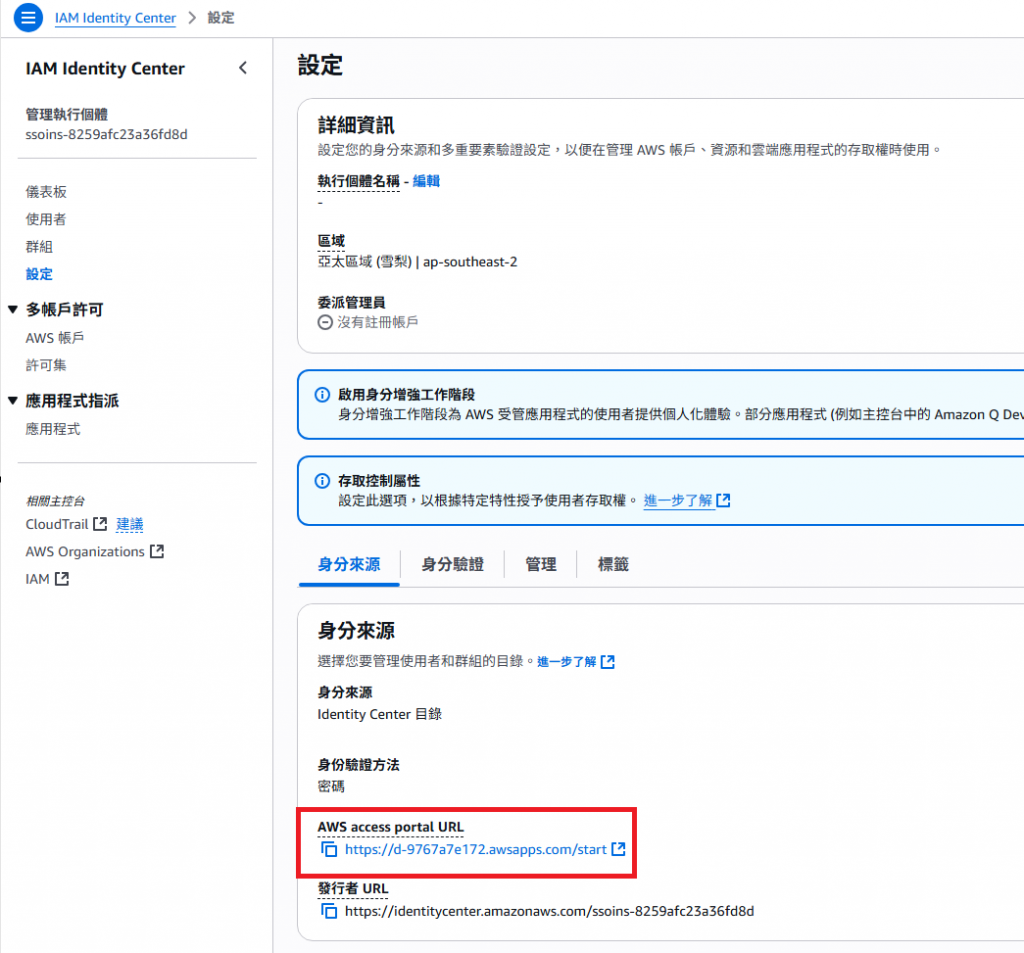
Task: Click IAM Identity Center breadcrumb link
Action: pos(116,18)
